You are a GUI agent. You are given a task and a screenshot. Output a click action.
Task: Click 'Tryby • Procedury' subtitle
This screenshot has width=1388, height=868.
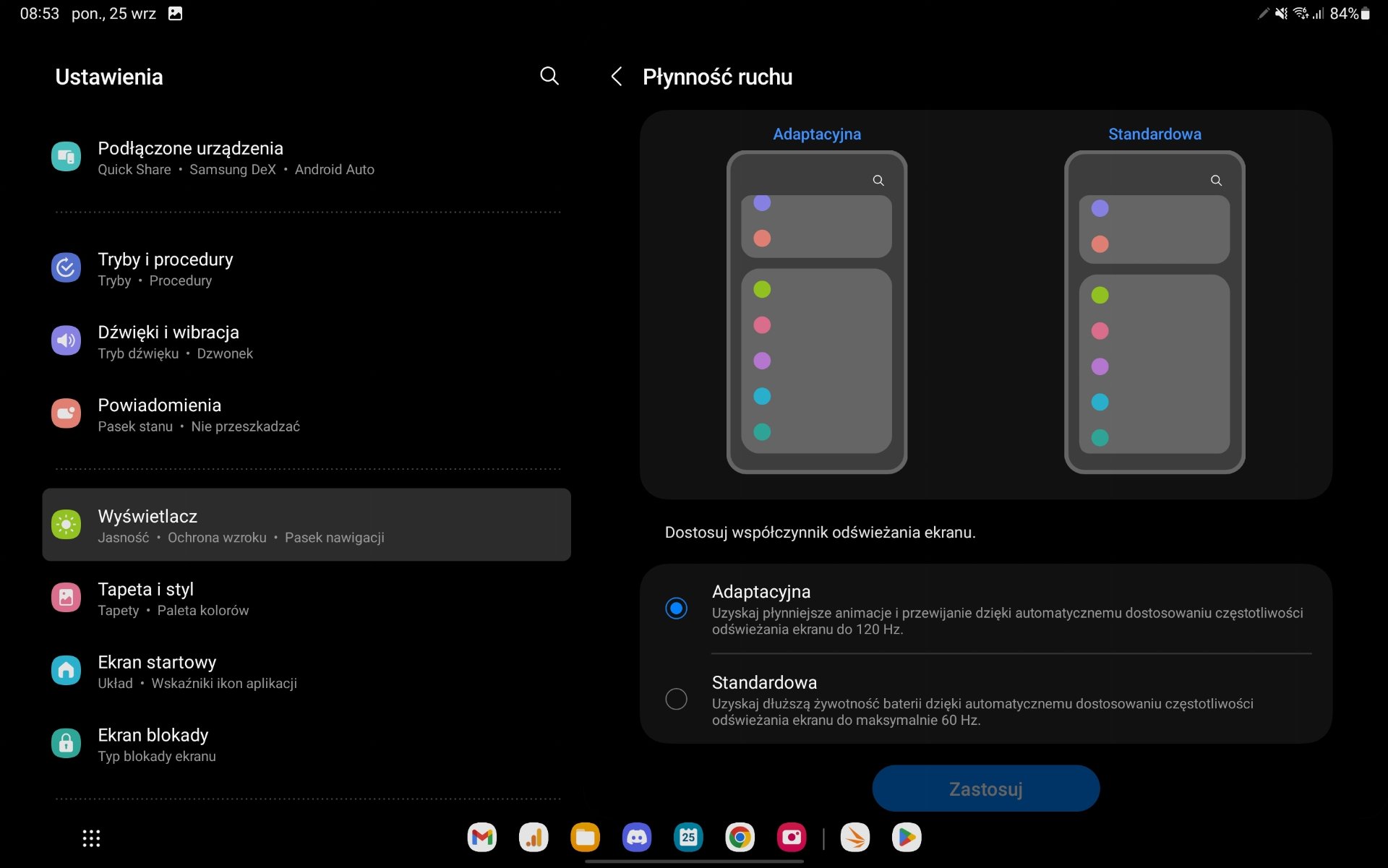click(x=155, y=280)
